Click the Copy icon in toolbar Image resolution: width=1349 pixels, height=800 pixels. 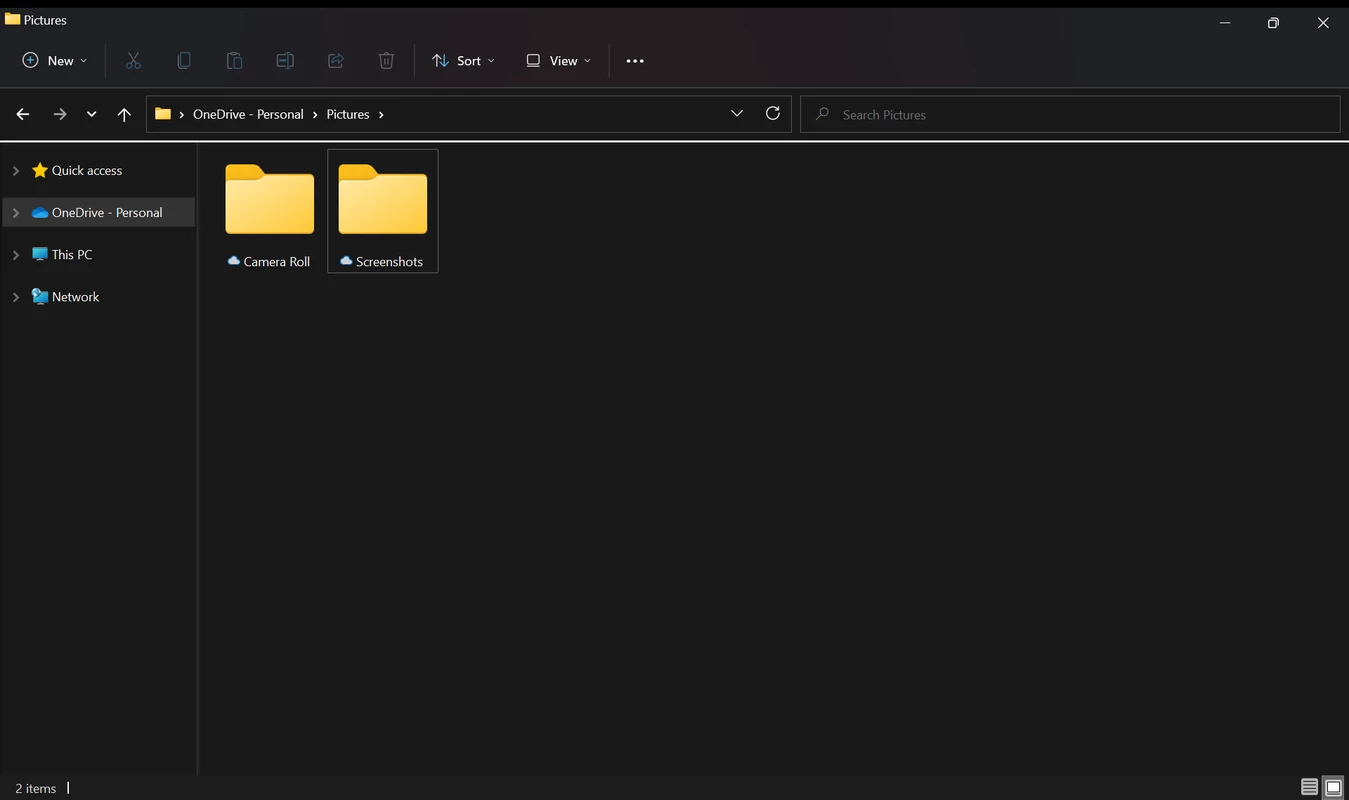click(184, 61)
